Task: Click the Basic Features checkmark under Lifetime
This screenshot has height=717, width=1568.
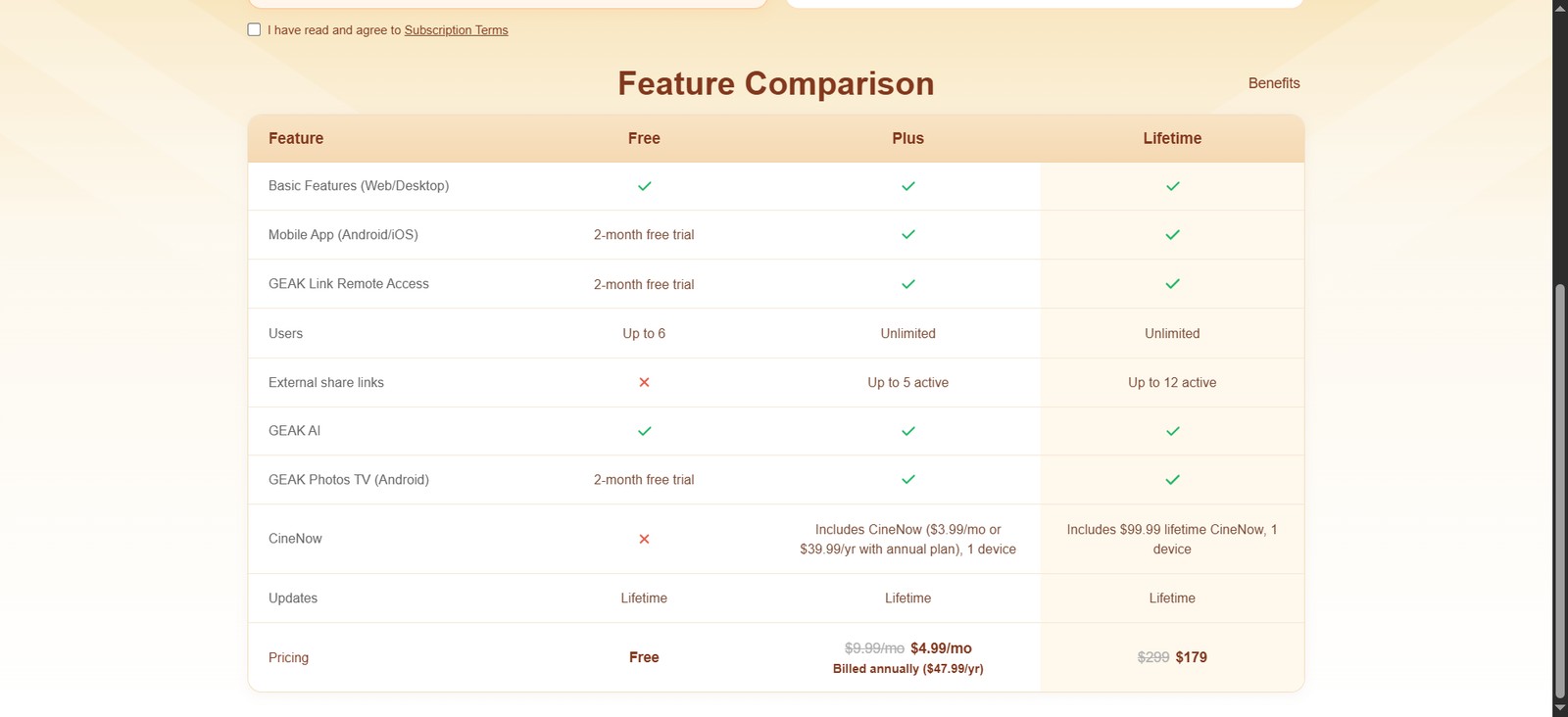Action: point(1172,186)
